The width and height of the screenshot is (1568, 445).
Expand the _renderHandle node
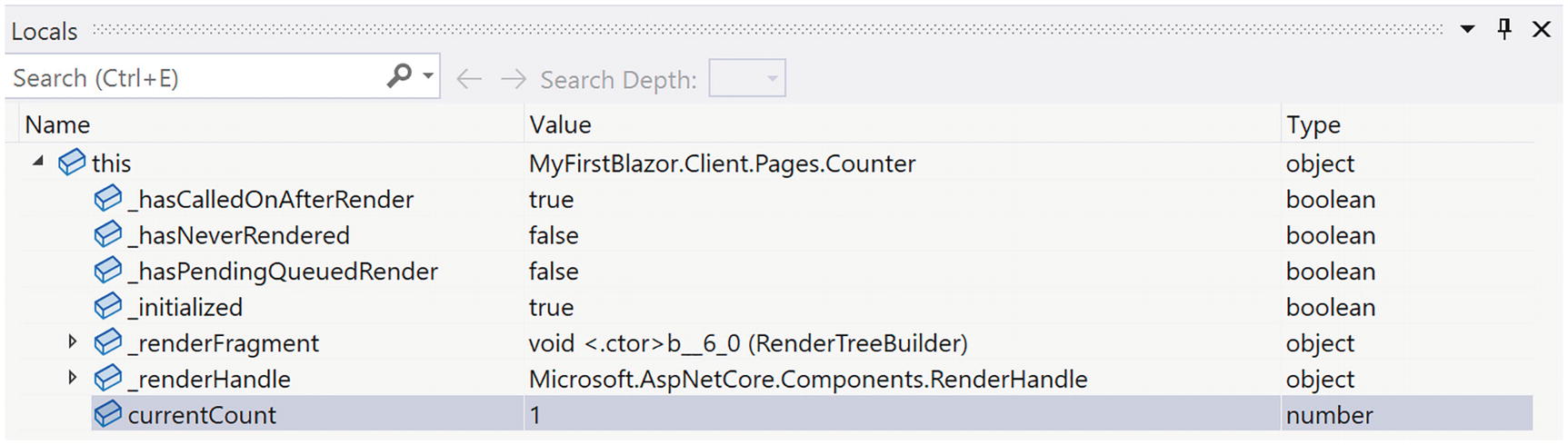pos(73,378)
